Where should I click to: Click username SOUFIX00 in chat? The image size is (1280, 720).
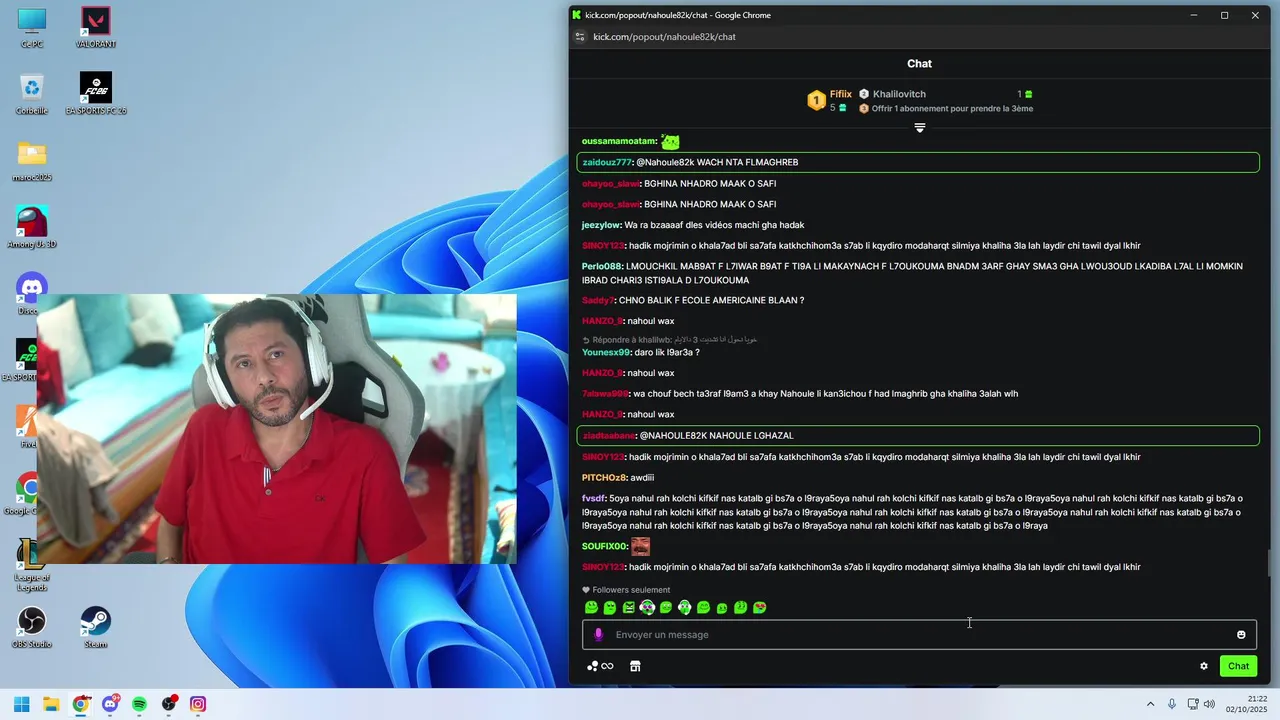click(604, 546)
